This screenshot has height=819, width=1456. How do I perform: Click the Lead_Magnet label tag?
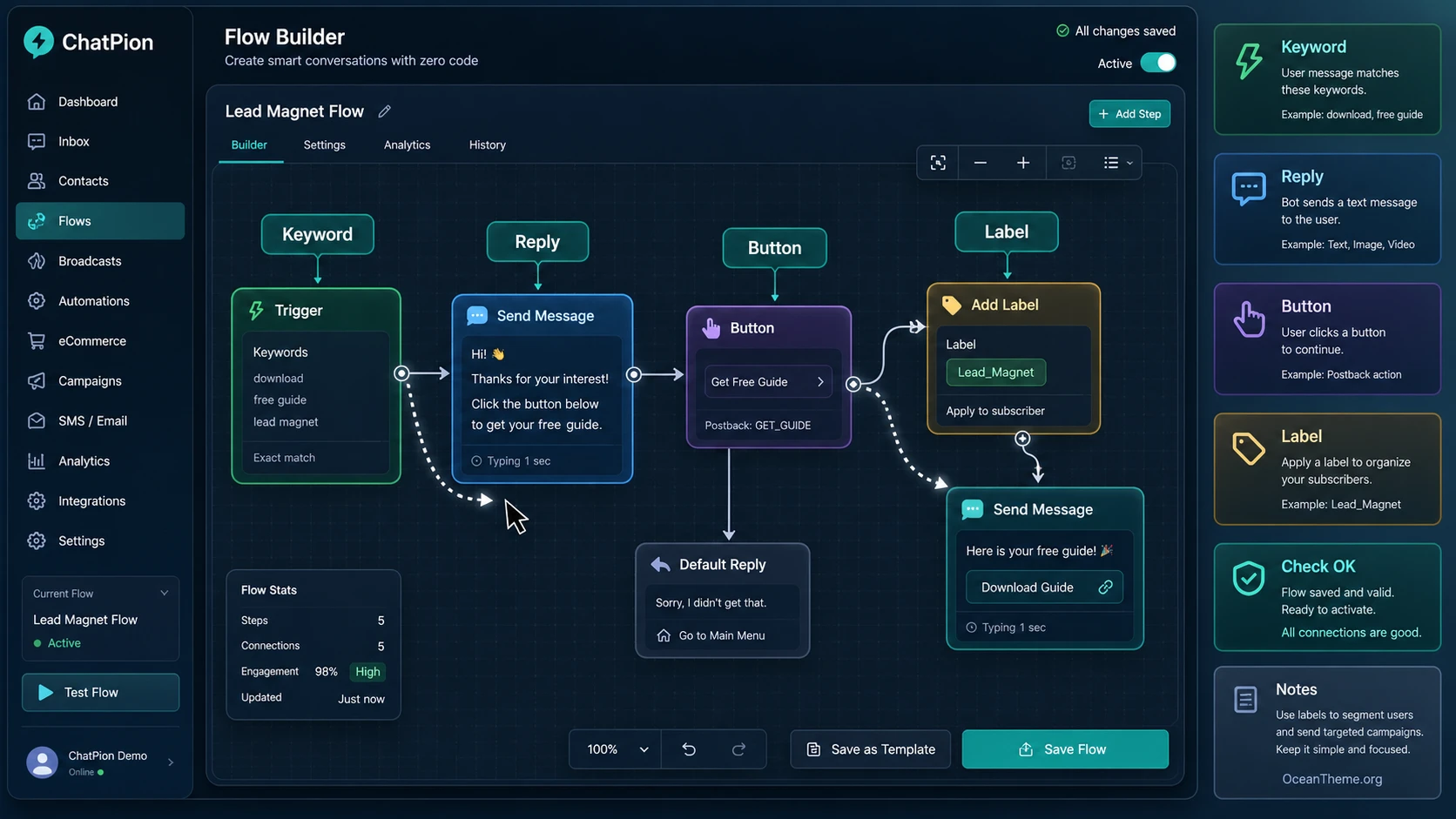pyautogui.click(x=996, y=373)
